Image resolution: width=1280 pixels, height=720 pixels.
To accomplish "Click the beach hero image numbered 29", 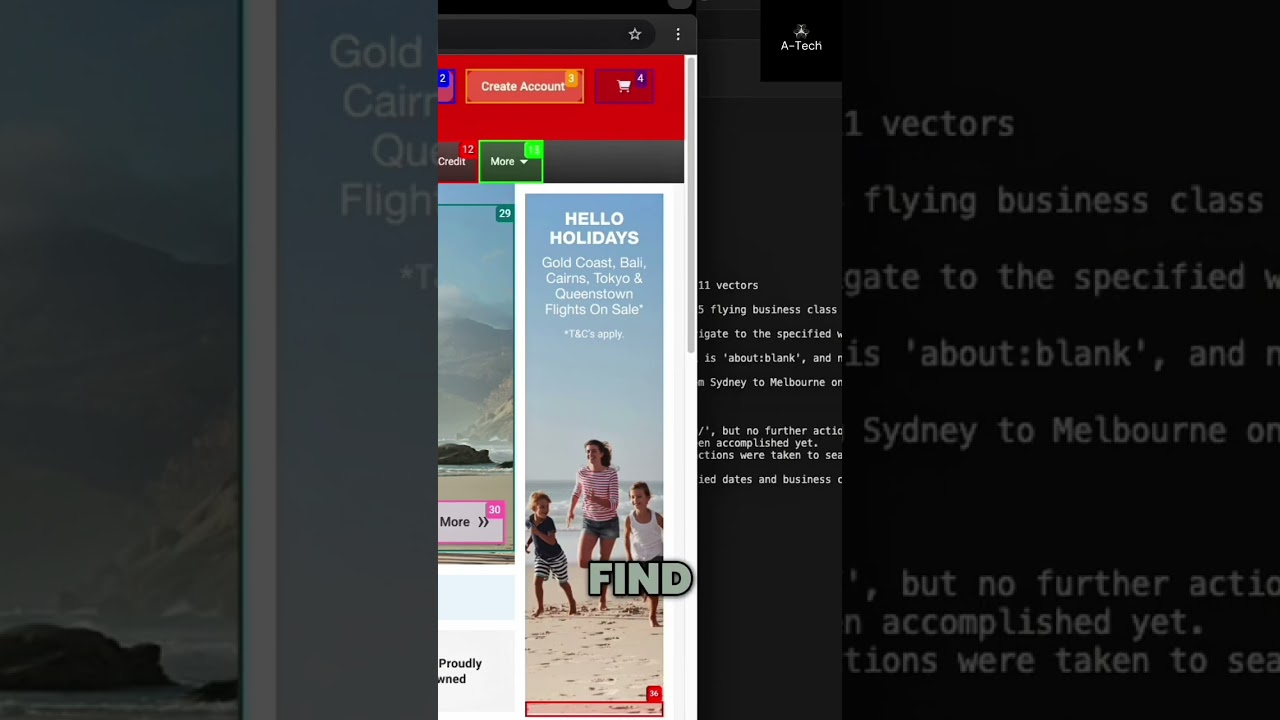I will (476, 378).
